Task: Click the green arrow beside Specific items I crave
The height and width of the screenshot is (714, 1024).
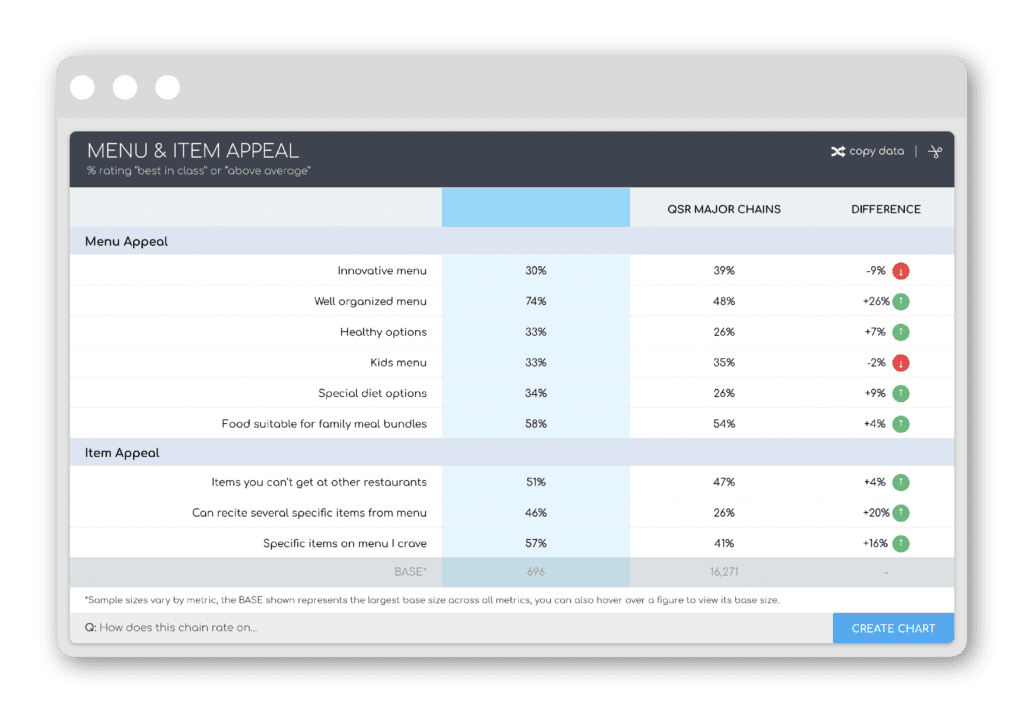Action: tap(900, 543)
